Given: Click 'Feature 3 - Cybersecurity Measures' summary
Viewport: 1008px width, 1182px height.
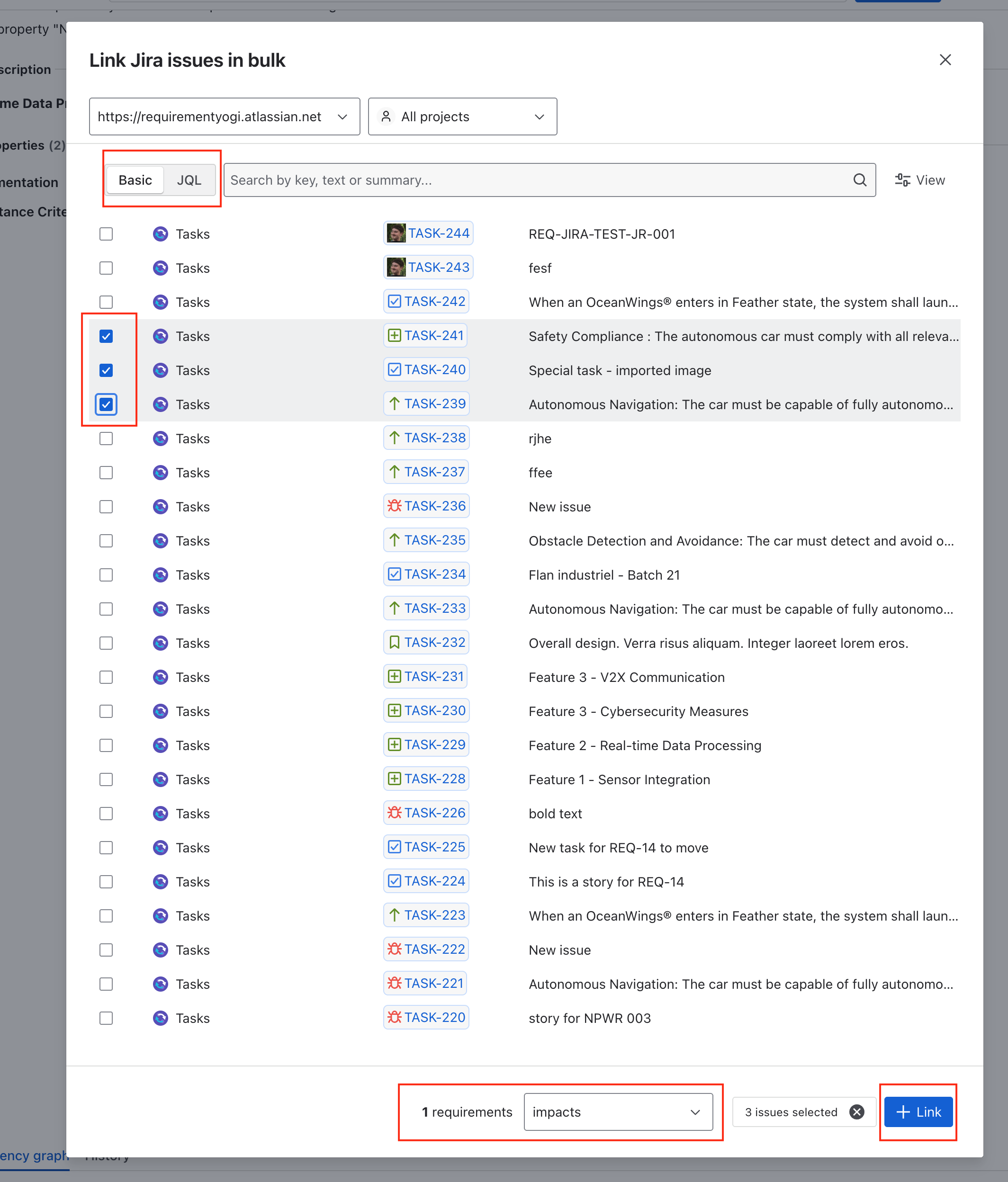Looking at the screenshot, I should 639,711.
